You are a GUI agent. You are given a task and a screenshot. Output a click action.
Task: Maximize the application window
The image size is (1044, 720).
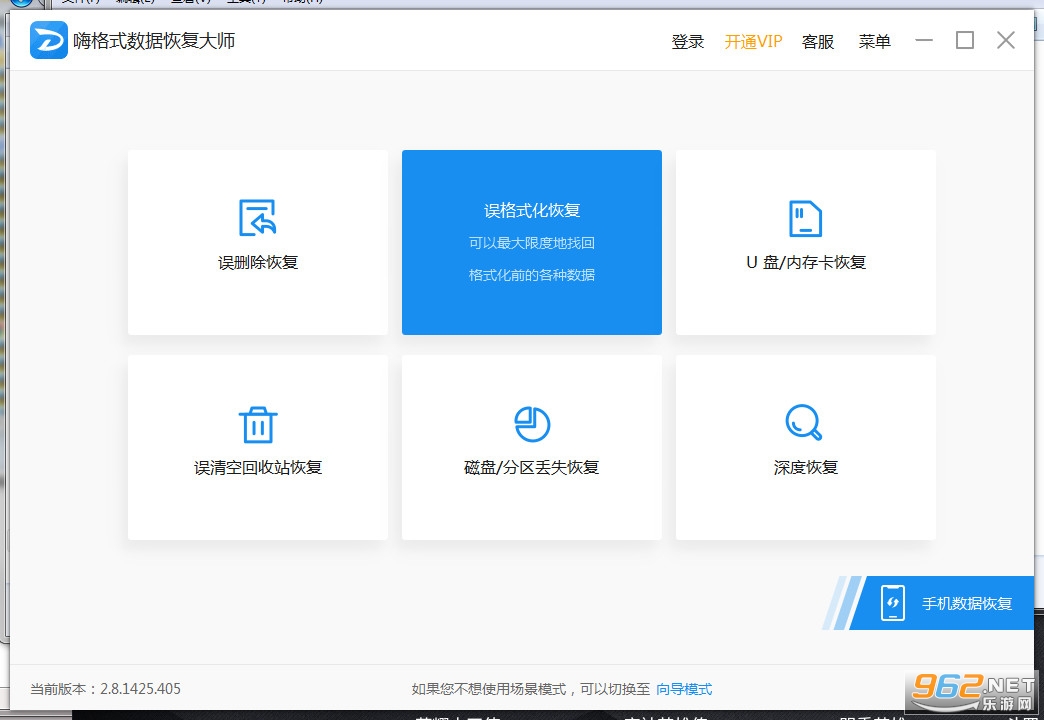[x=965, y=41]
